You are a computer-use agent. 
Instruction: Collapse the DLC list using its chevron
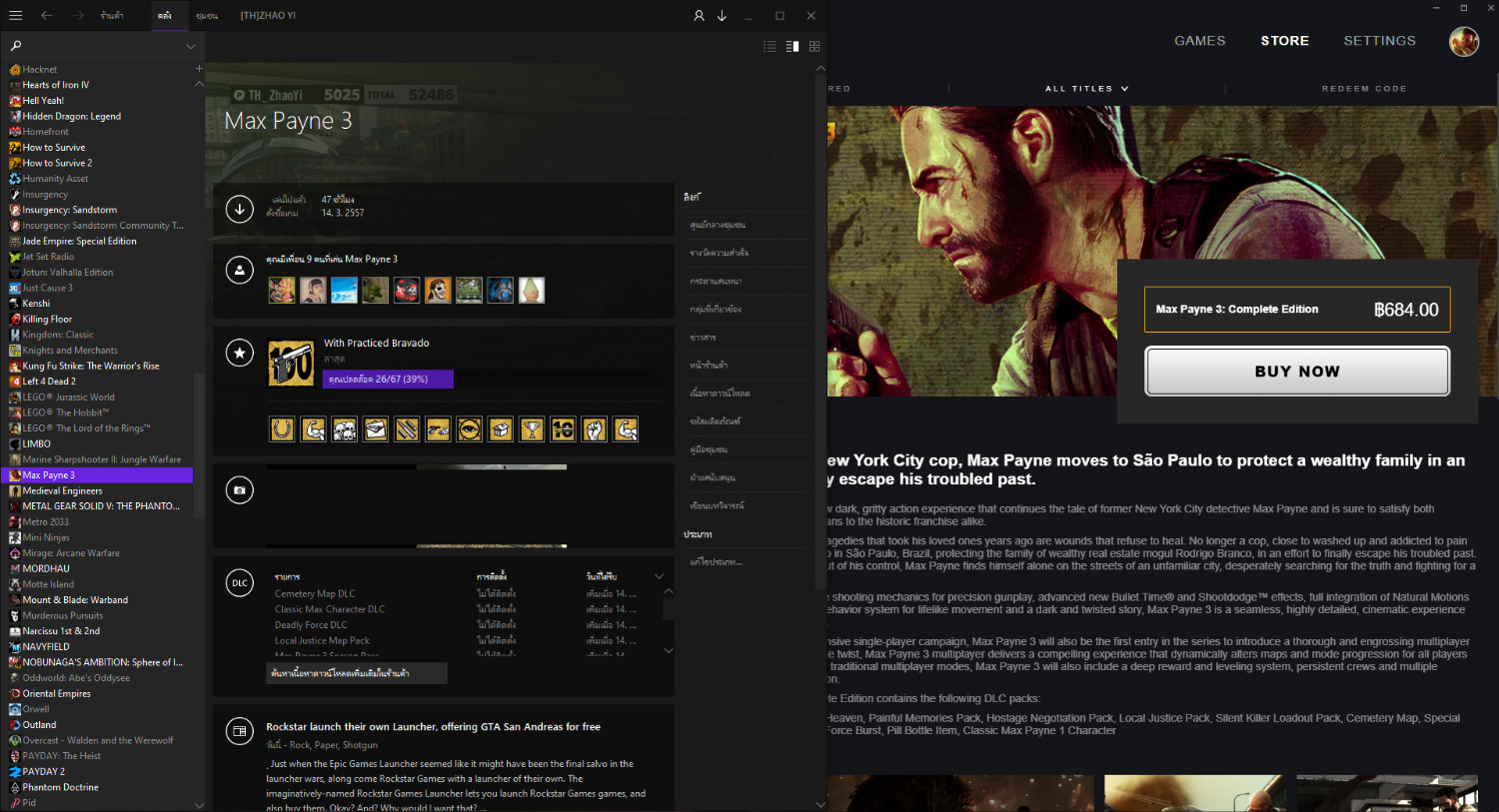click(659, 576)
